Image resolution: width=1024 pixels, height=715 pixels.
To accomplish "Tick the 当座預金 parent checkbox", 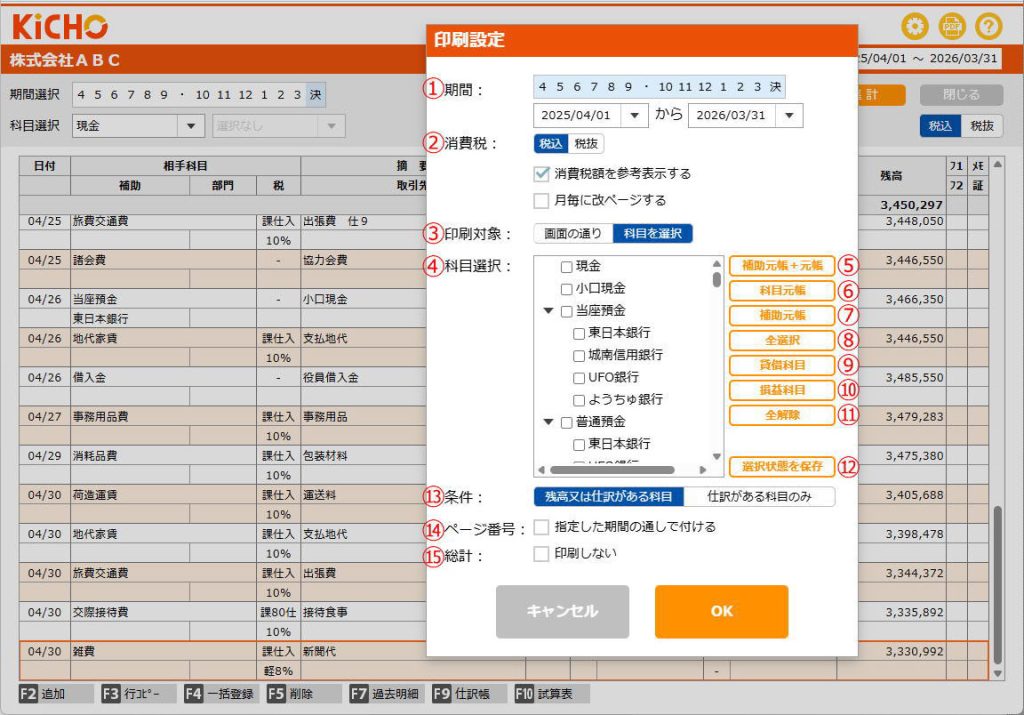I will pos(567,311).
